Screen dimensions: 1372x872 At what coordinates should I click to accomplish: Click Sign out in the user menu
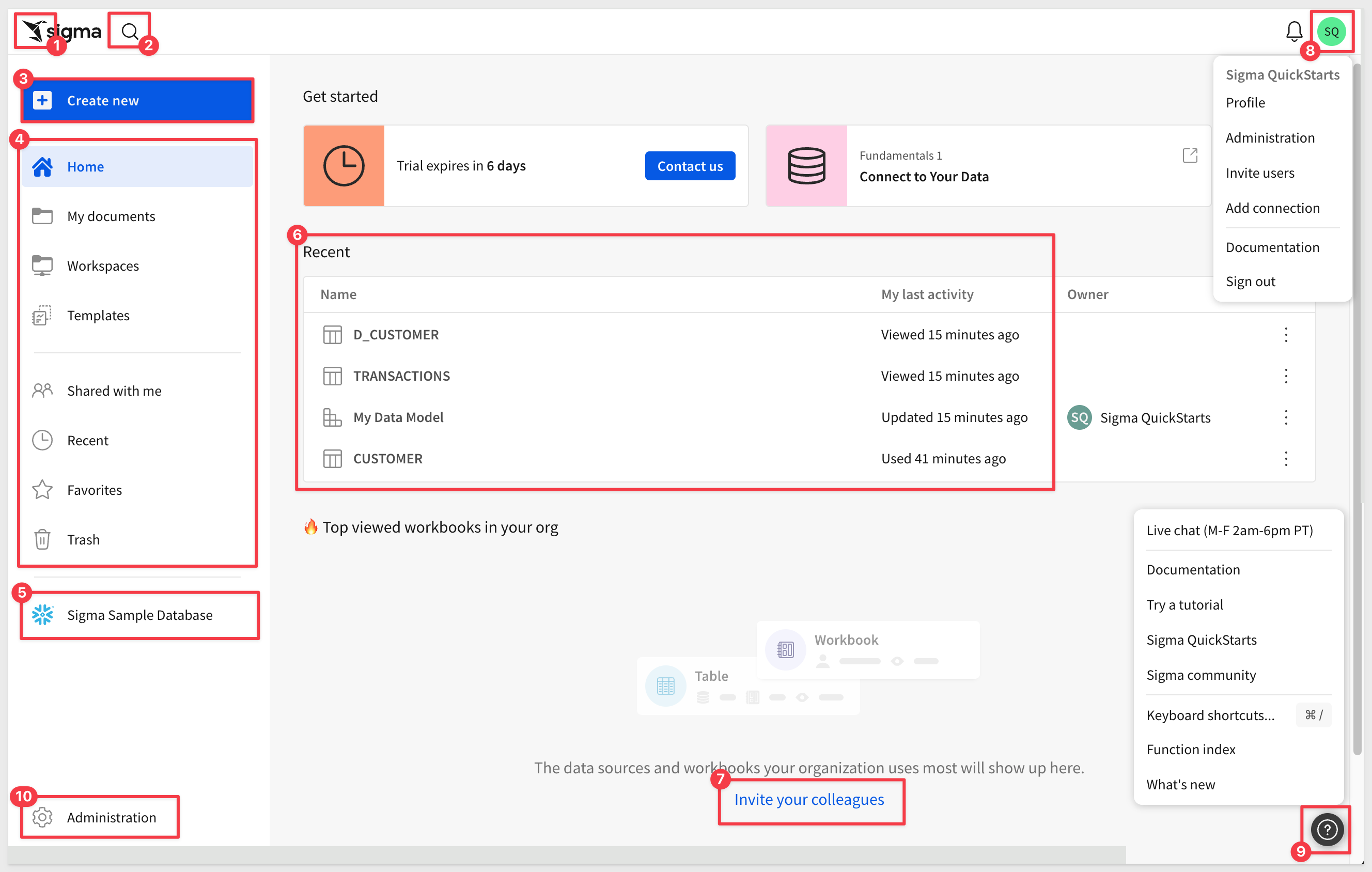point(1250,282)
